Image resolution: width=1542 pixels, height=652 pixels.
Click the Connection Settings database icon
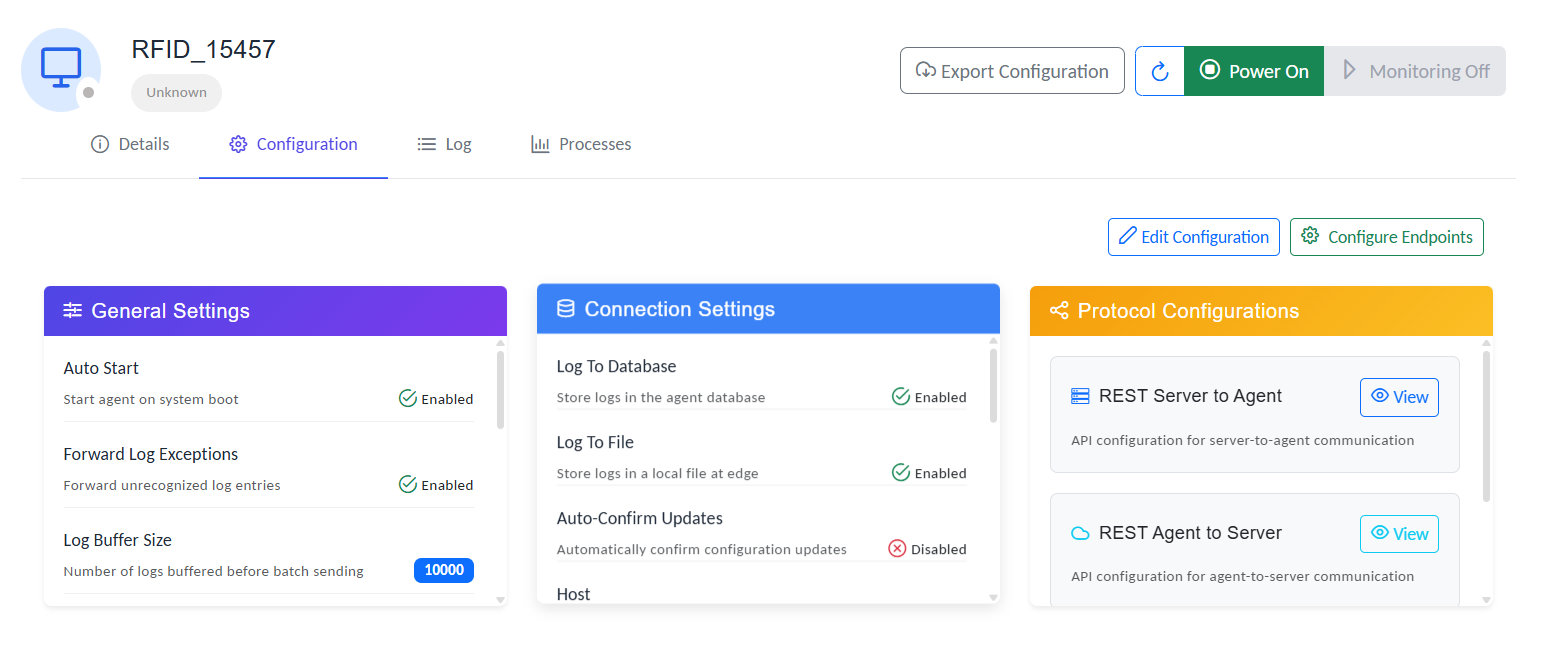565,309
